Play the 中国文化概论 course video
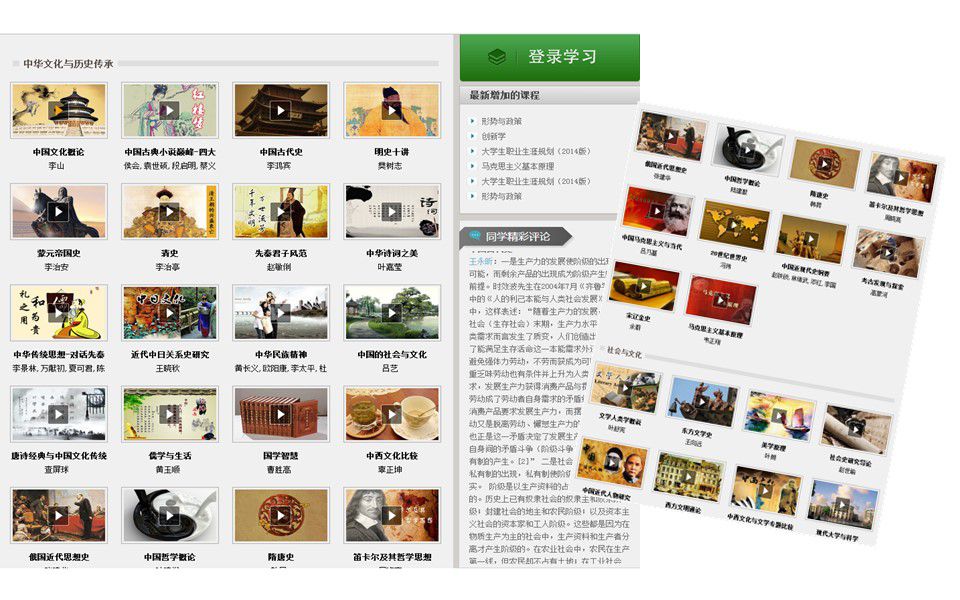 tap(58, 110)
